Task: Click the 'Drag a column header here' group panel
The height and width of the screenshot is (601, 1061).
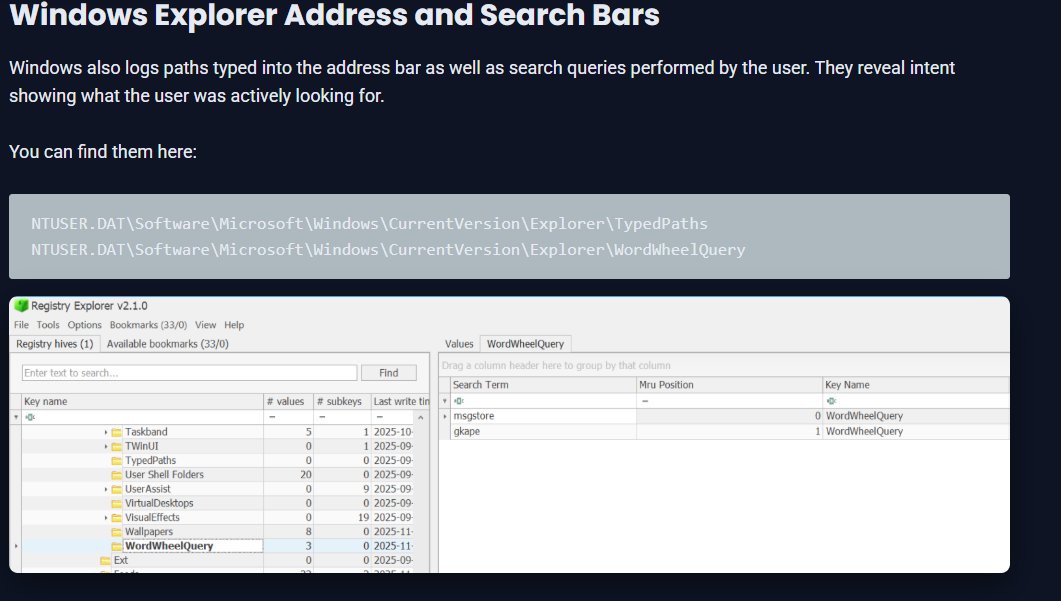Action: tap(724, 365)
